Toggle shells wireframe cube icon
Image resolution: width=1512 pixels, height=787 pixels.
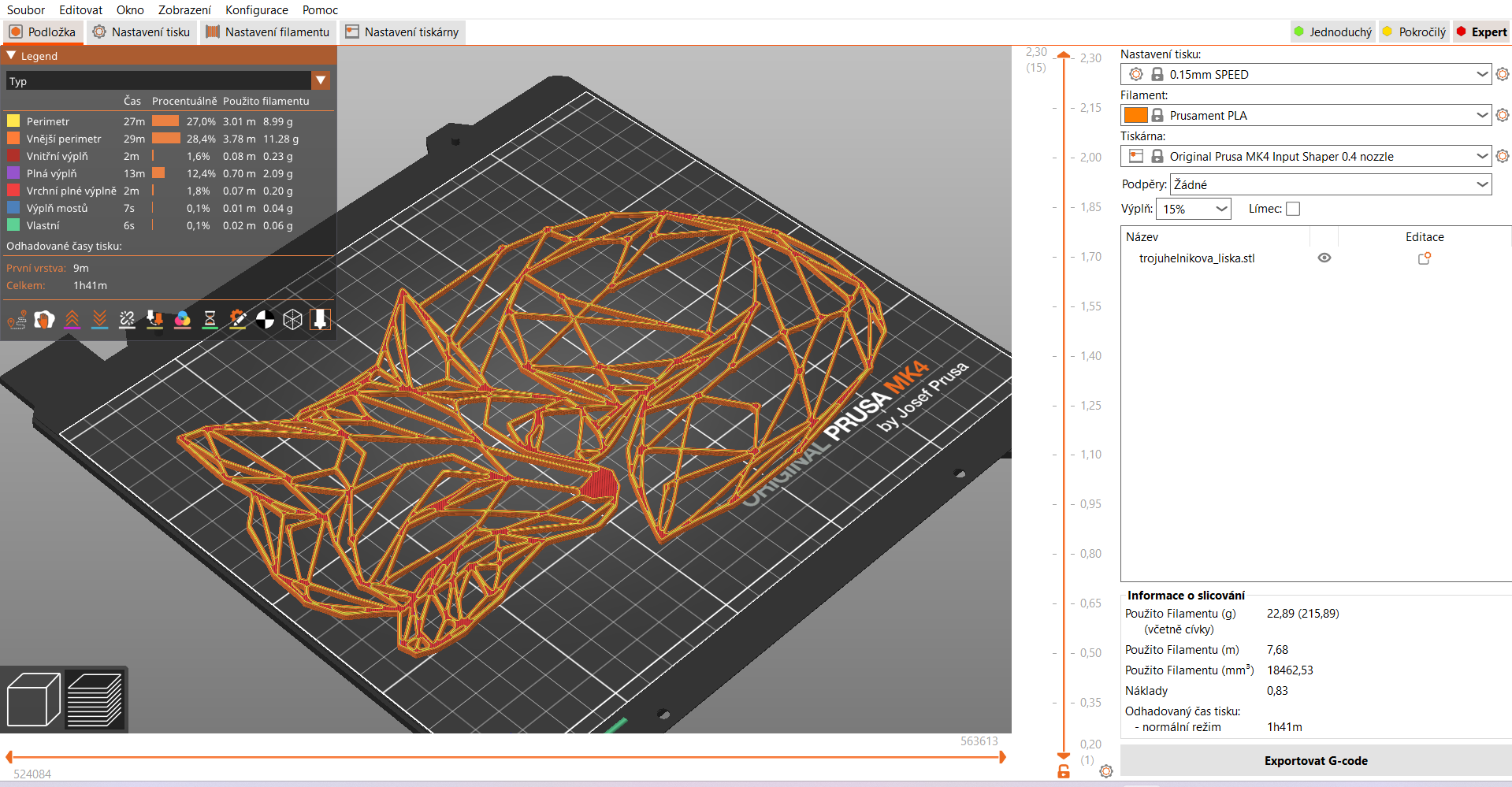(x=292, y=319)
